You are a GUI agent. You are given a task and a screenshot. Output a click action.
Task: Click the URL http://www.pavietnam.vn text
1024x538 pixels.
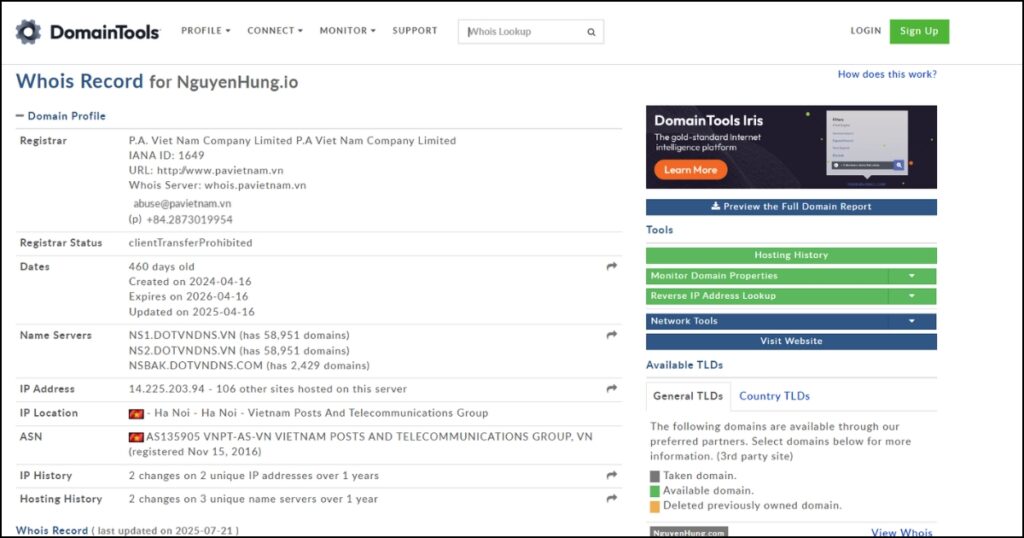pyautogui.click(x=206, y=170)
